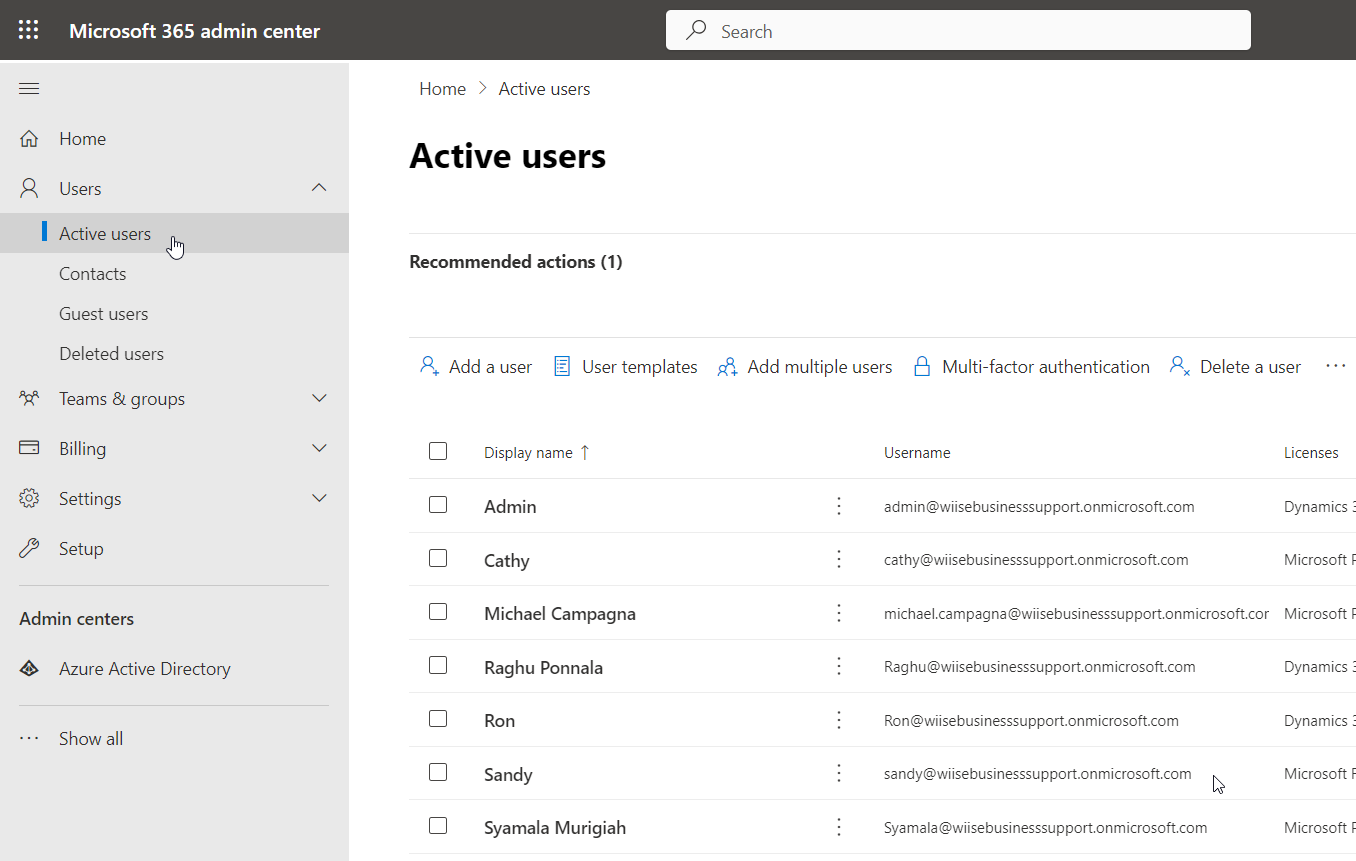
Task: Open the app launcher waffle icon
Action: 29,30
